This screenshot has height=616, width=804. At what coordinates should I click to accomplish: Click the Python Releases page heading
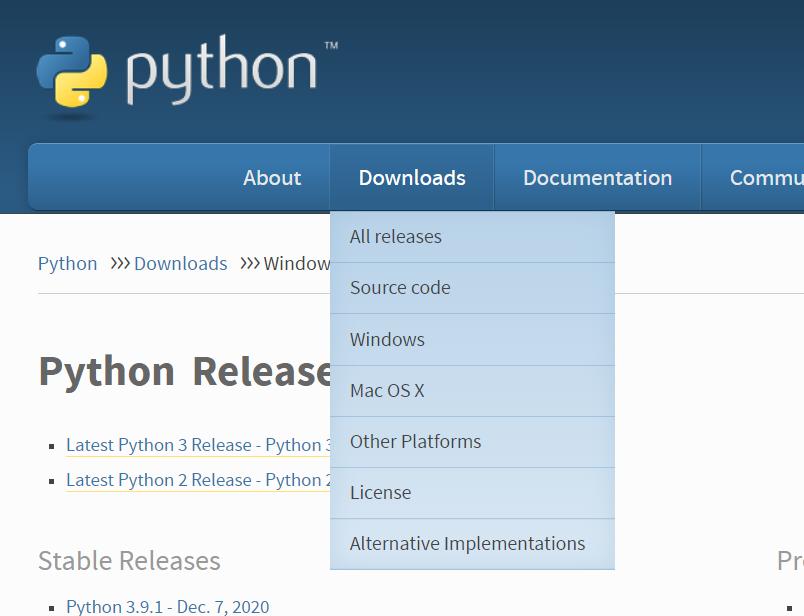(185, 371)
